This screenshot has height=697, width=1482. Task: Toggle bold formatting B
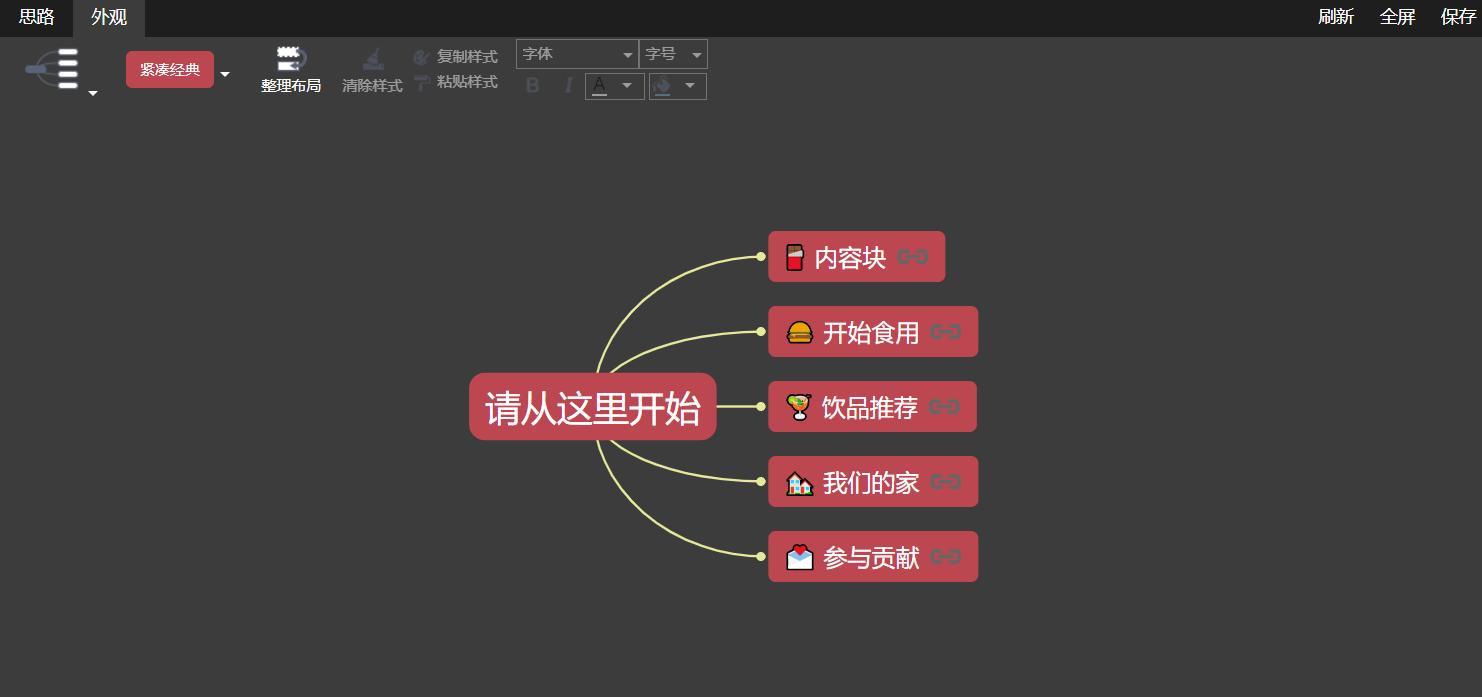point(532,86)
